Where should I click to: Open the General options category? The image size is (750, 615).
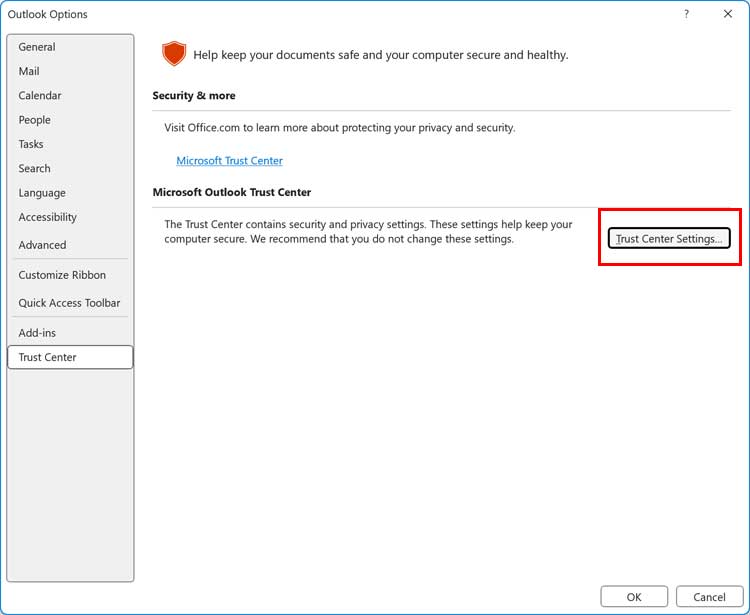pos(70,47)
